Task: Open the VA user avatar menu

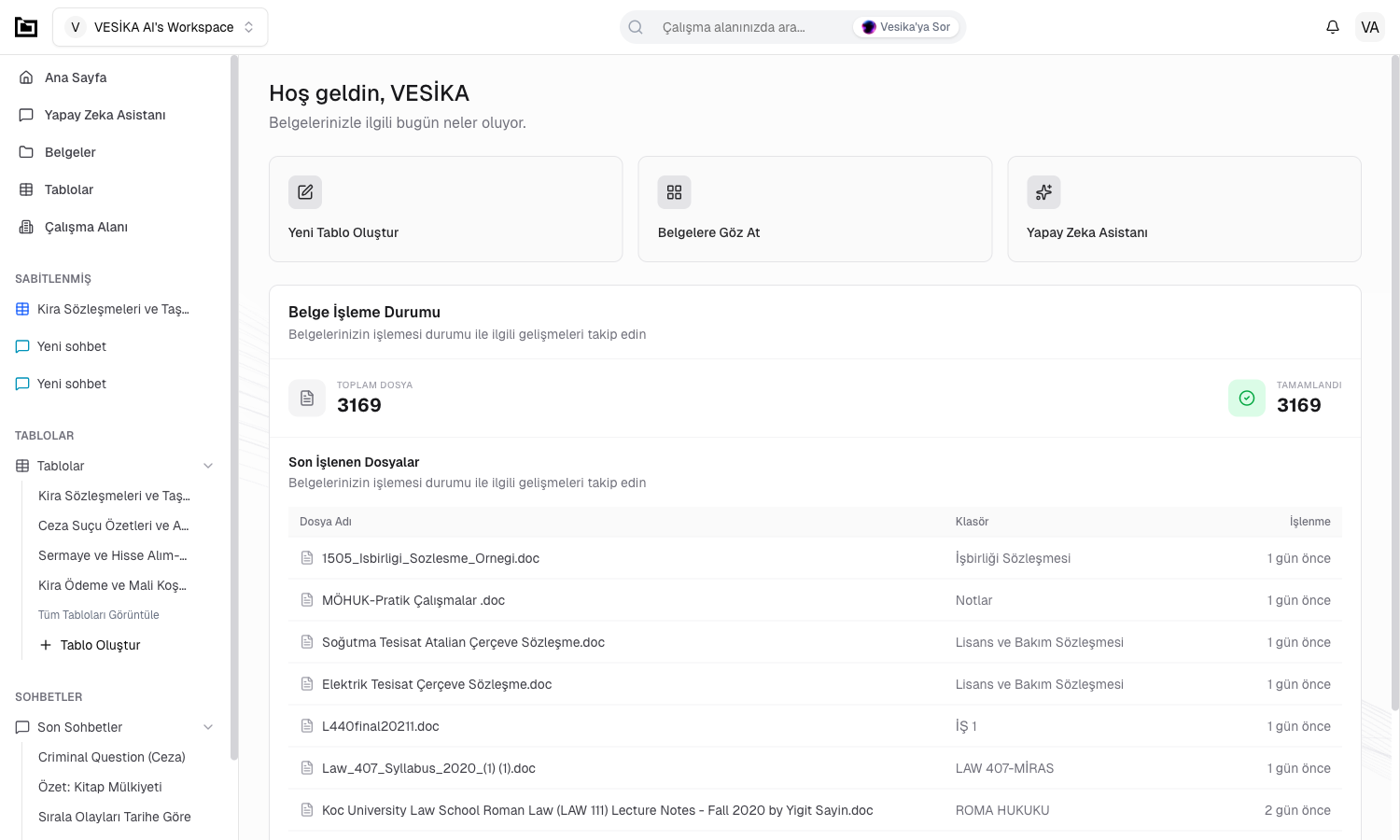Action: tap(1369, 27)
